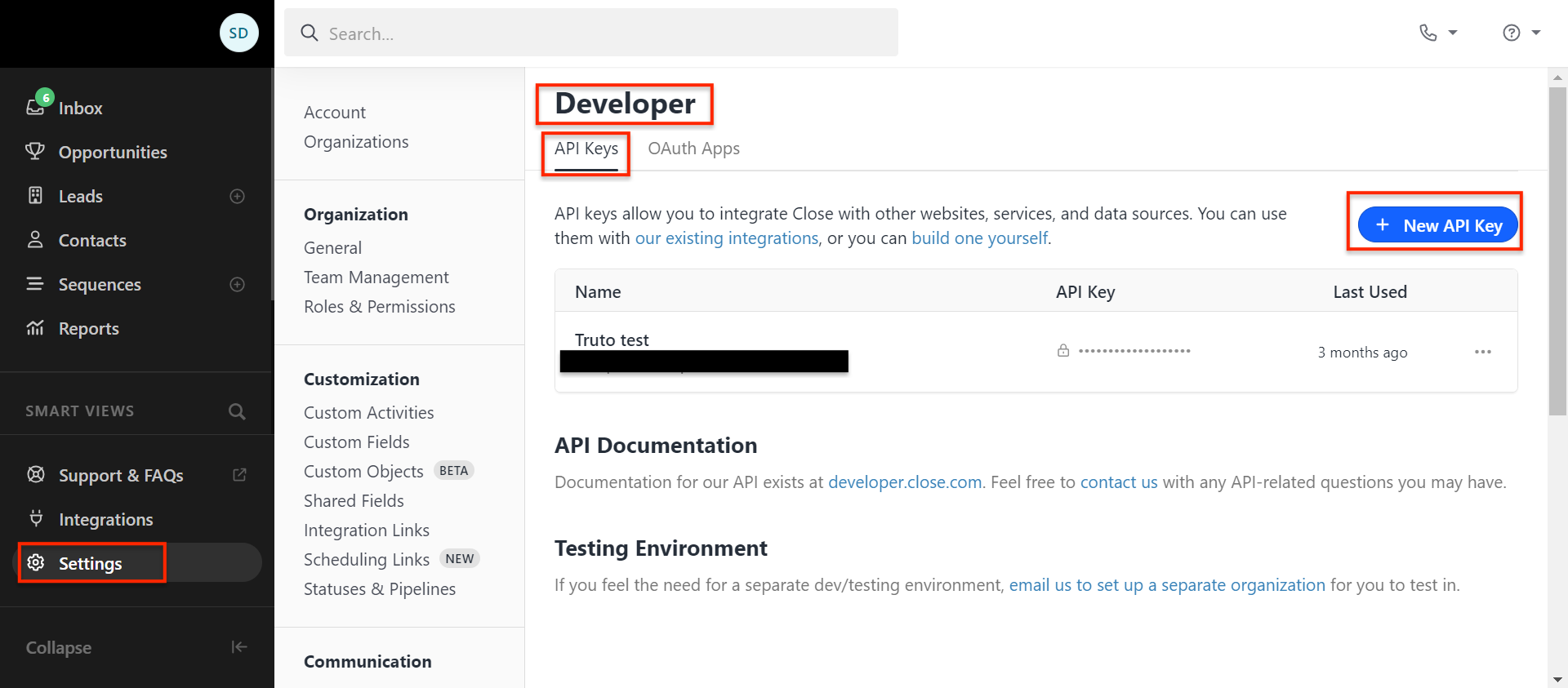Open Statuses & Pipelines settings
This screenshot has width=1568, height=688.
click(380, 589)
